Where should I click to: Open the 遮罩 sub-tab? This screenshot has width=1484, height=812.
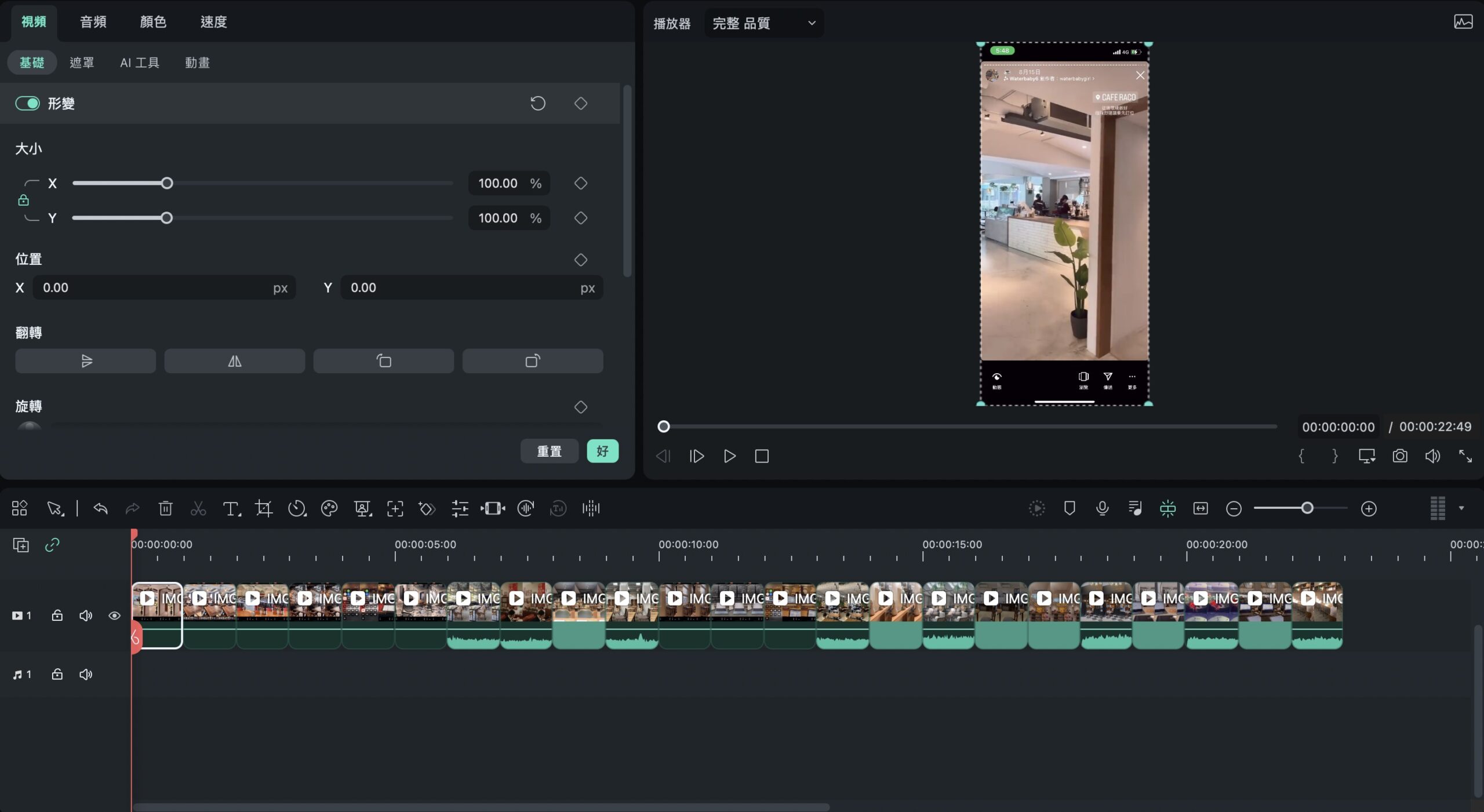[x=82, y=63]
